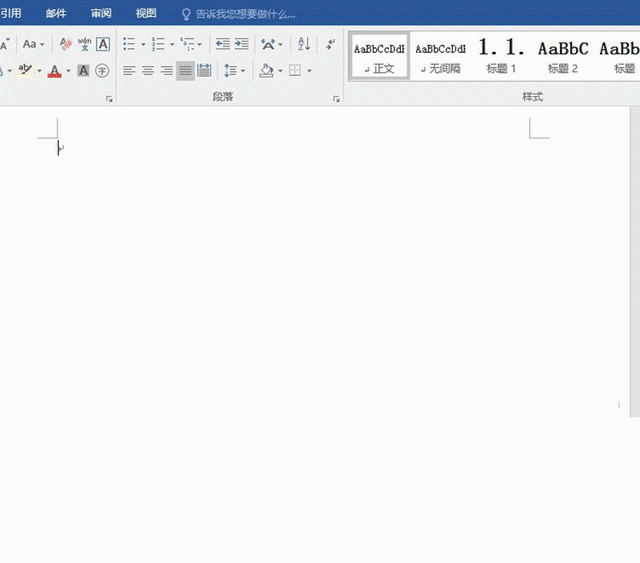
Task: Apply numbered list formatting
Action: [x=158, y=44]
